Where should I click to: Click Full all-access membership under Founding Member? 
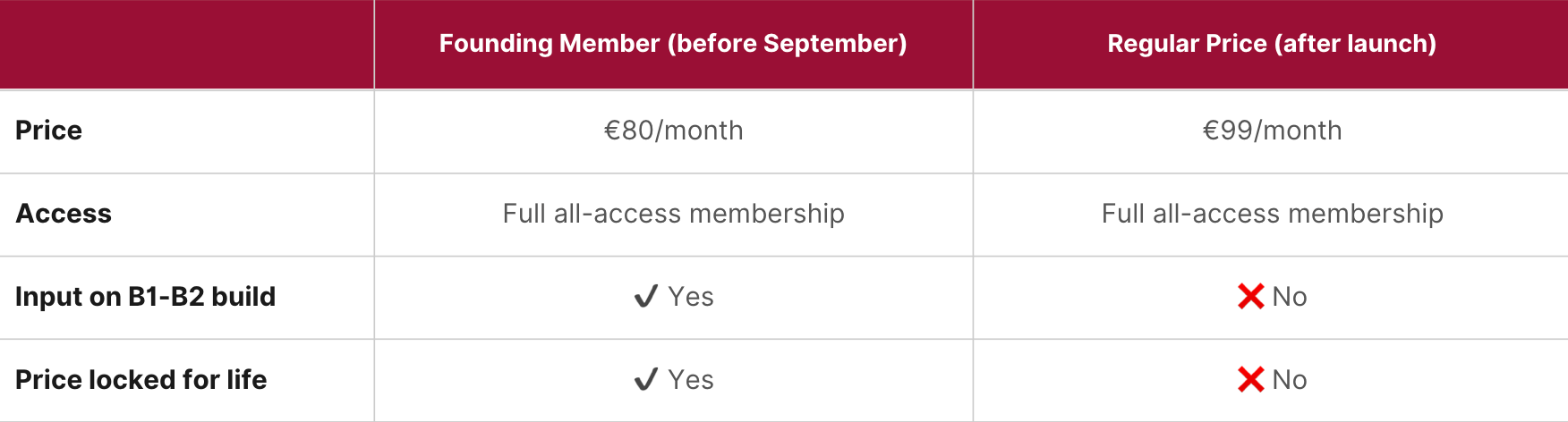click(x=673, y=214)
